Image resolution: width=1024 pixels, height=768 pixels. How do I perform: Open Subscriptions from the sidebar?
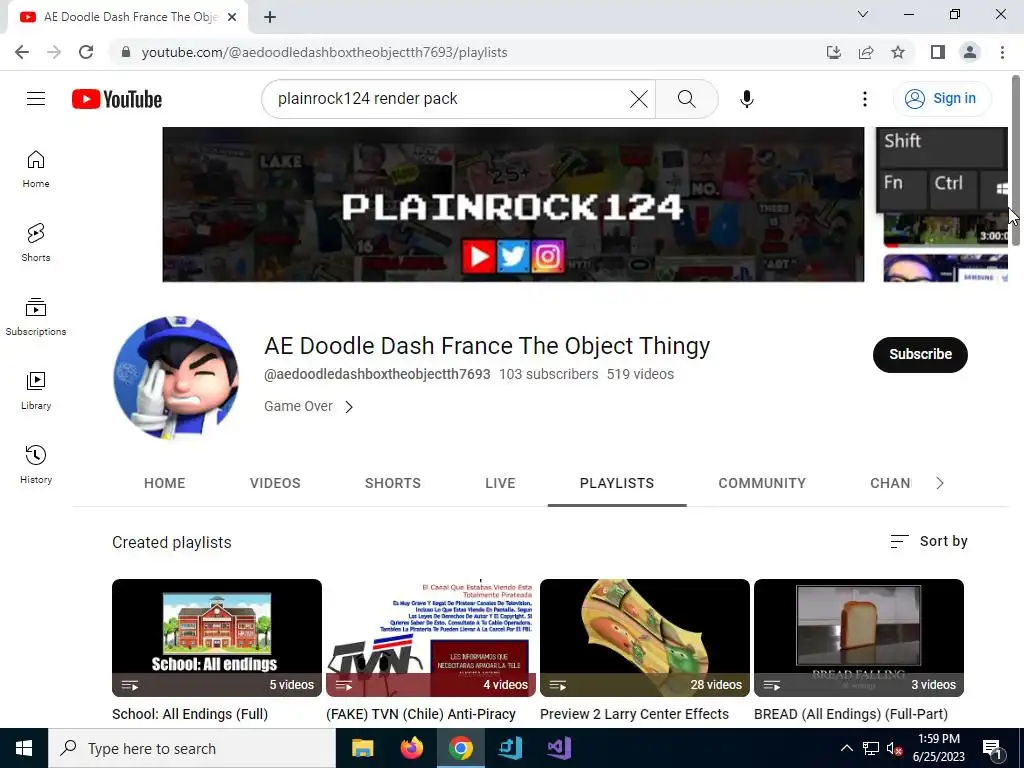click(x=36, y=317)
